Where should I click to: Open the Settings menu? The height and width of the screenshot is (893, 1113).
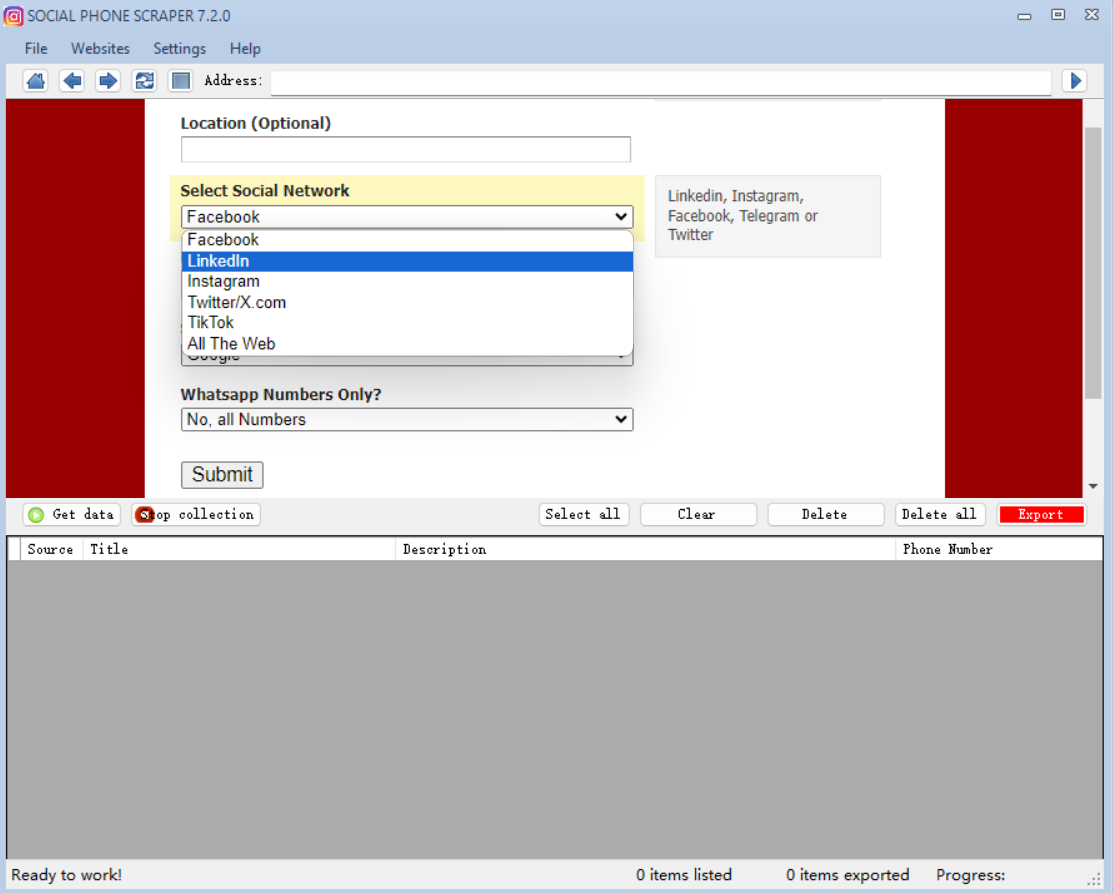[x=179, y=48]
